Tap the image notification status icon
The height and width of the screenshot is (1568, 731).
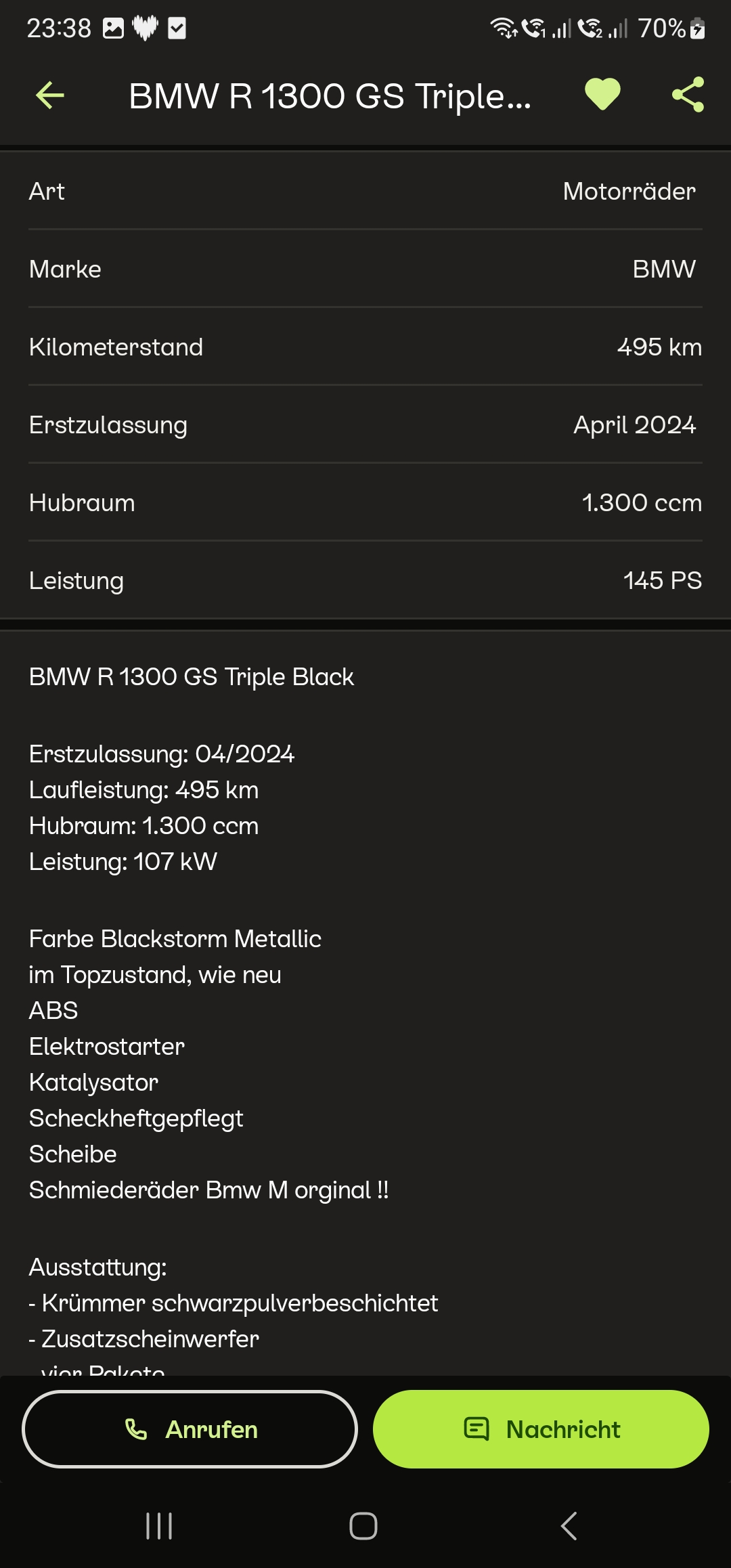(113, 28)
